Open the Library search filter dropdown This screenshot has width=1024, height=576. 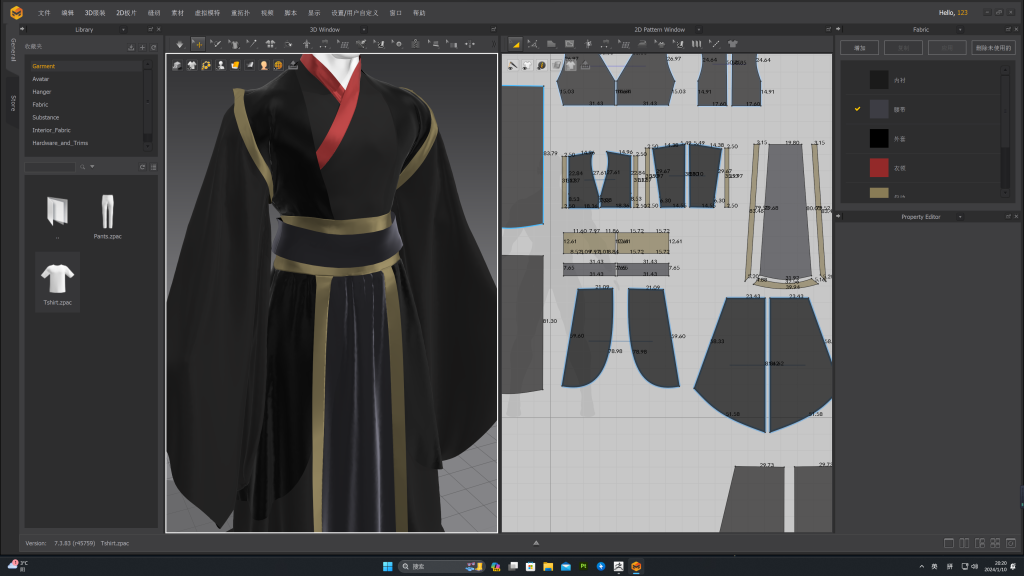click(92, 167)
